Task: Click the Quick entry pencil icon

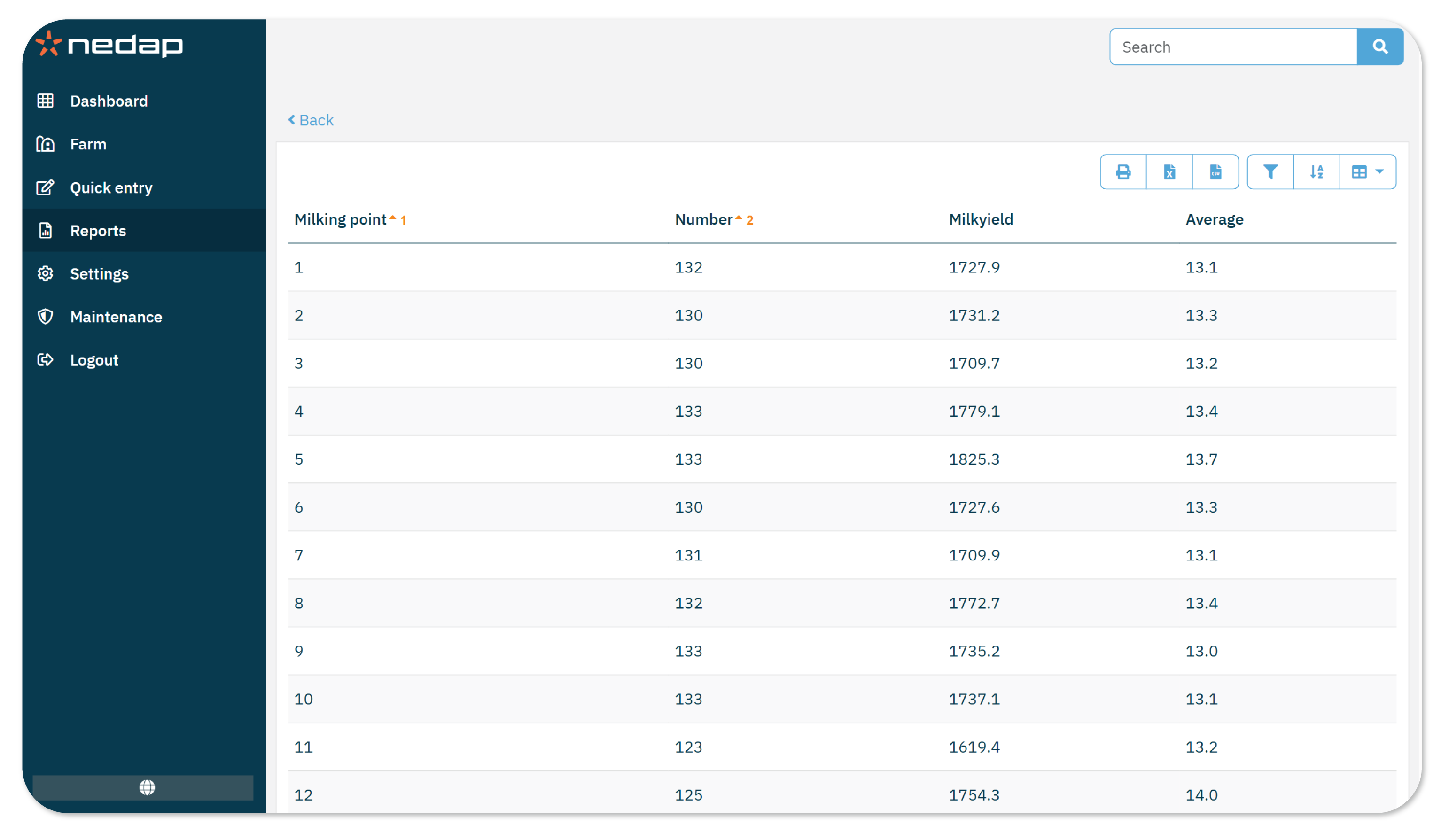Action: click(x=46, y=187)
